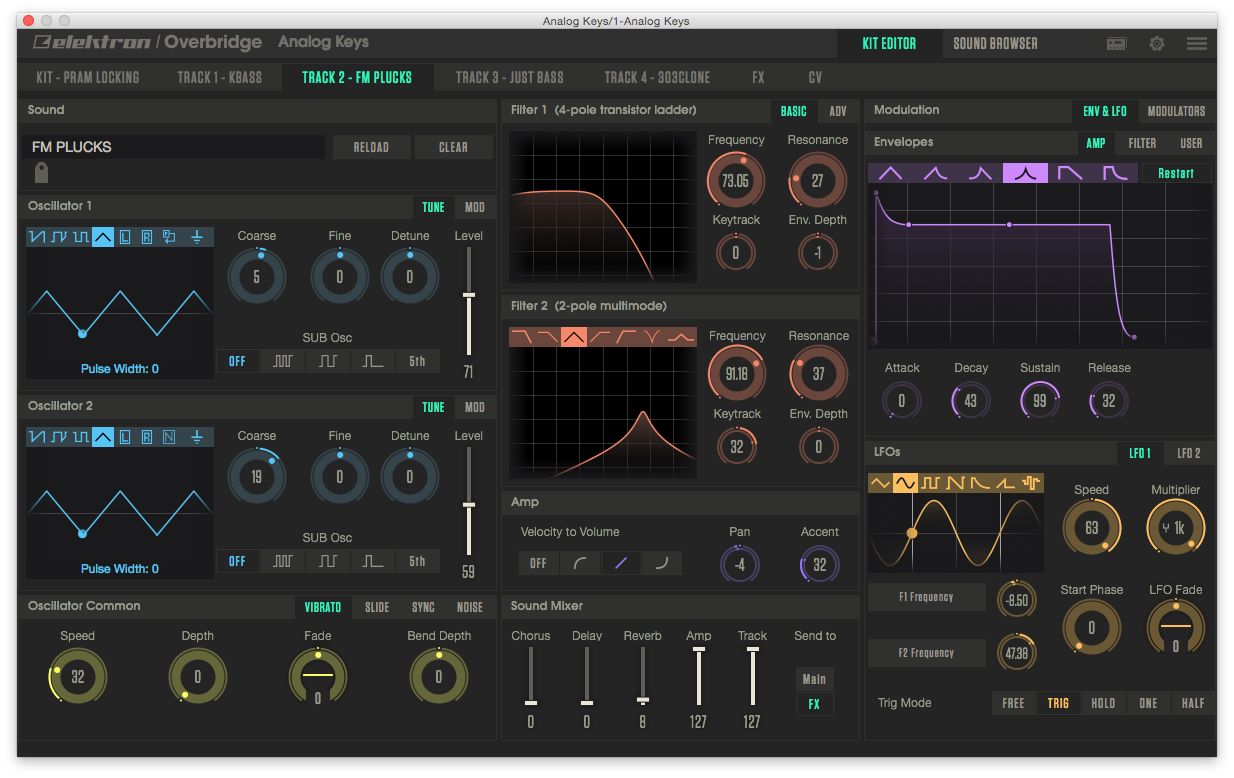Open Filter 1 ADV tab
The width and height of the screenshot is (1234, 778).
click(x=838, y=111)
